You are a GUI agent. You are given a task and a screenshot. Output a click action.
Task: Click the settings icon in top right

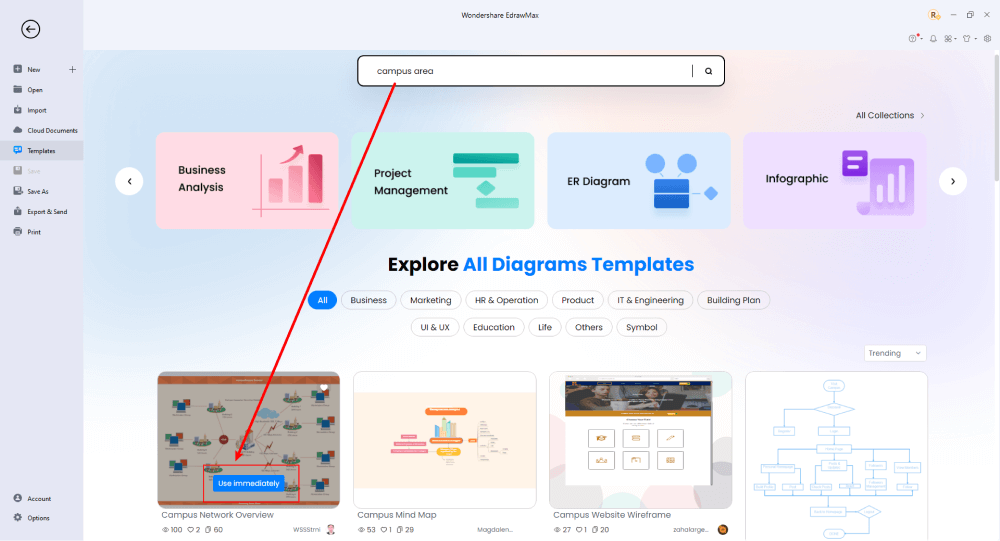tap(987, 38)
